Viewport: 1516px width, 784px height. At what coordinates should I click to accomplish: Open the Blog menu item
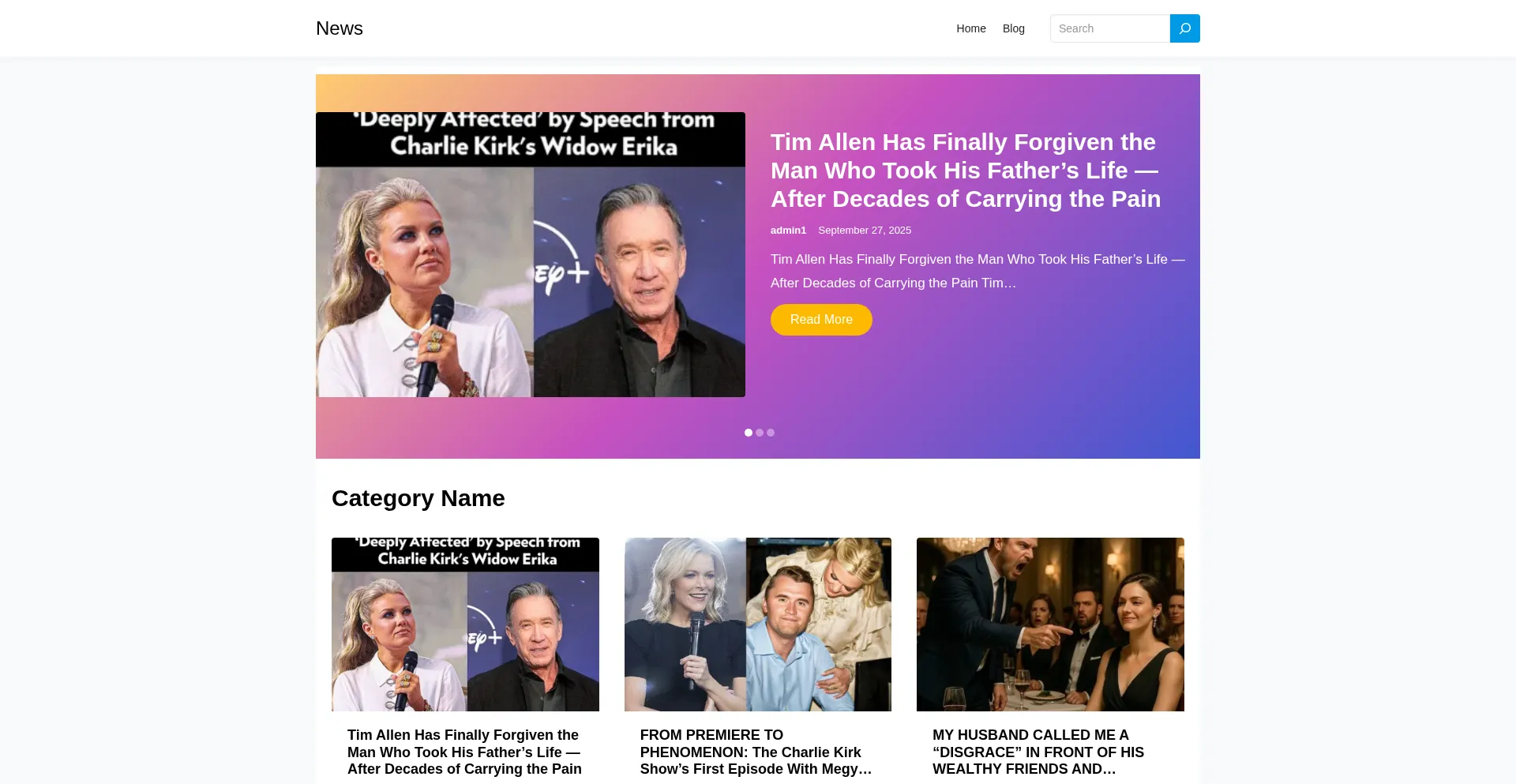1014,28
